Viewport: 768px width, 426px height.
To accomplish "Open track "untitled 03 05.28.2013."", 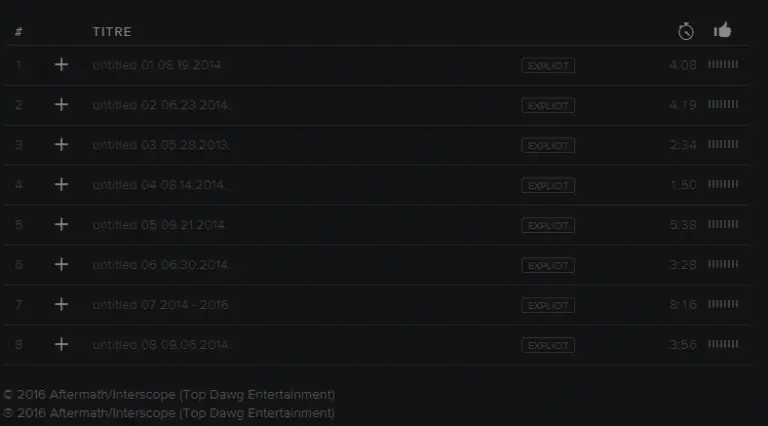I will click(161, 145).
